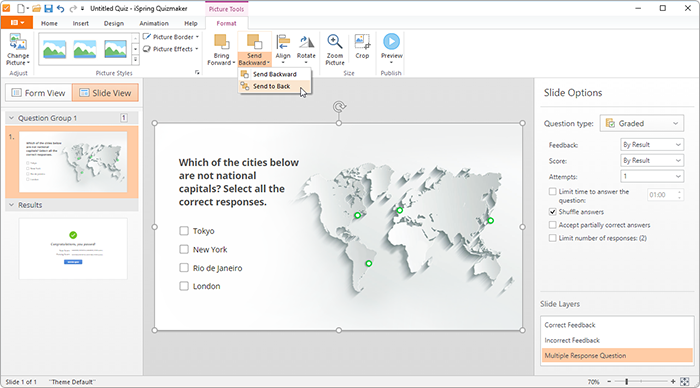This screenshot has width=700, height=388.
Task: Click the fit-to-window icon in status bar
Action: [684, 382]
